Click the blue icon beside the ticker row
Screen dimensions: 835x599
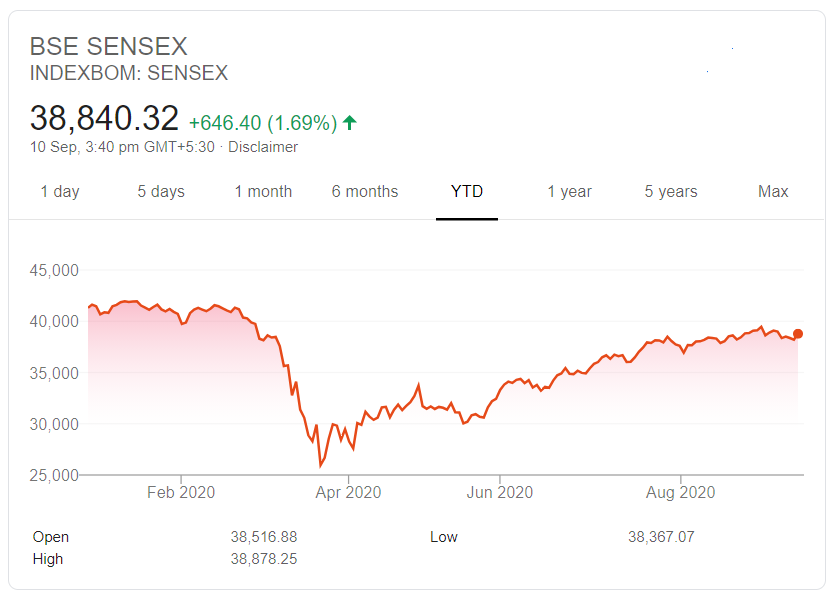(x=706, y=71)
